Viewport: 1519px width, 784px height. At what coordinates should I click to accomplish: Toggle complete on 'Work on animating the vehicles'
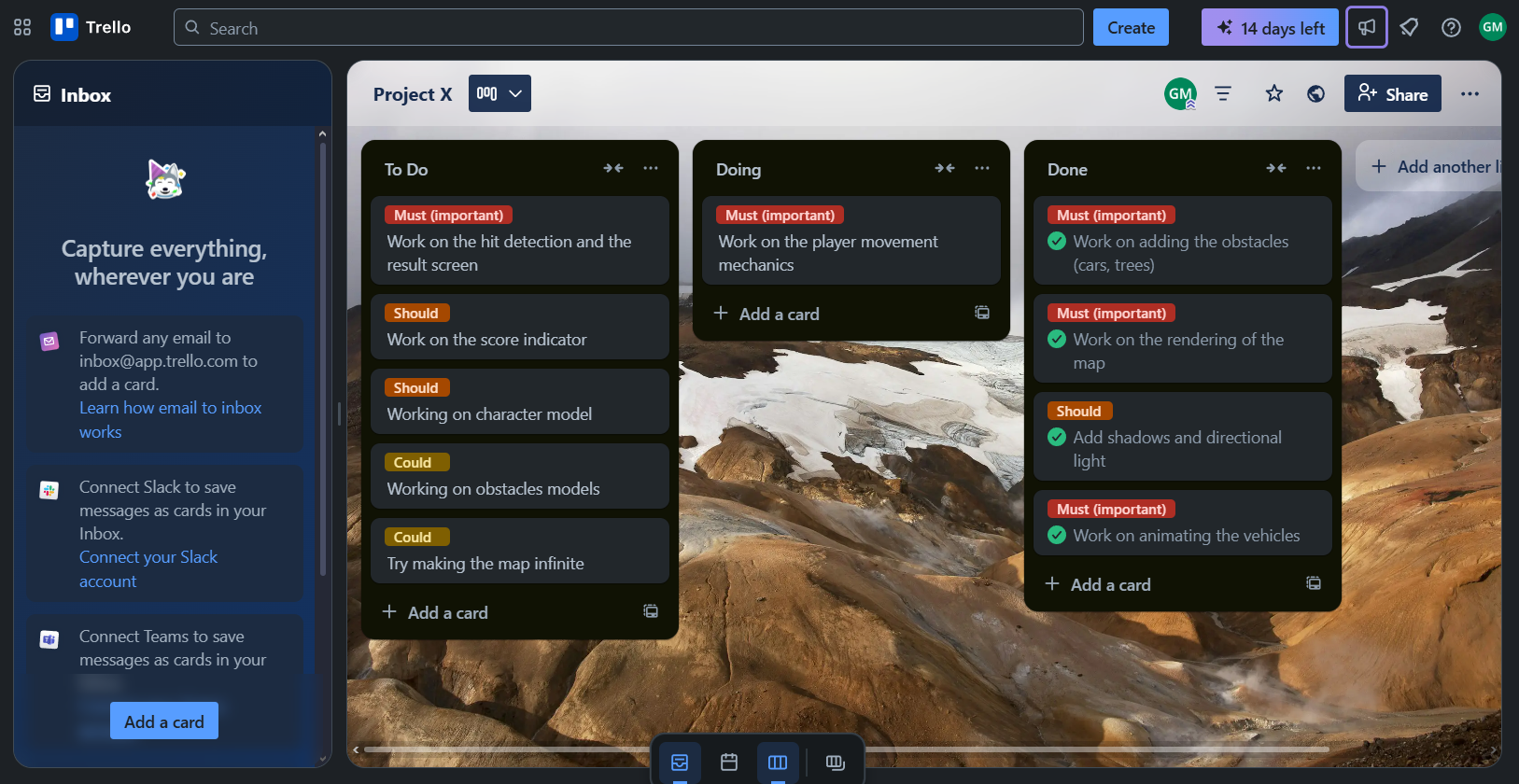click(1057, 536)
